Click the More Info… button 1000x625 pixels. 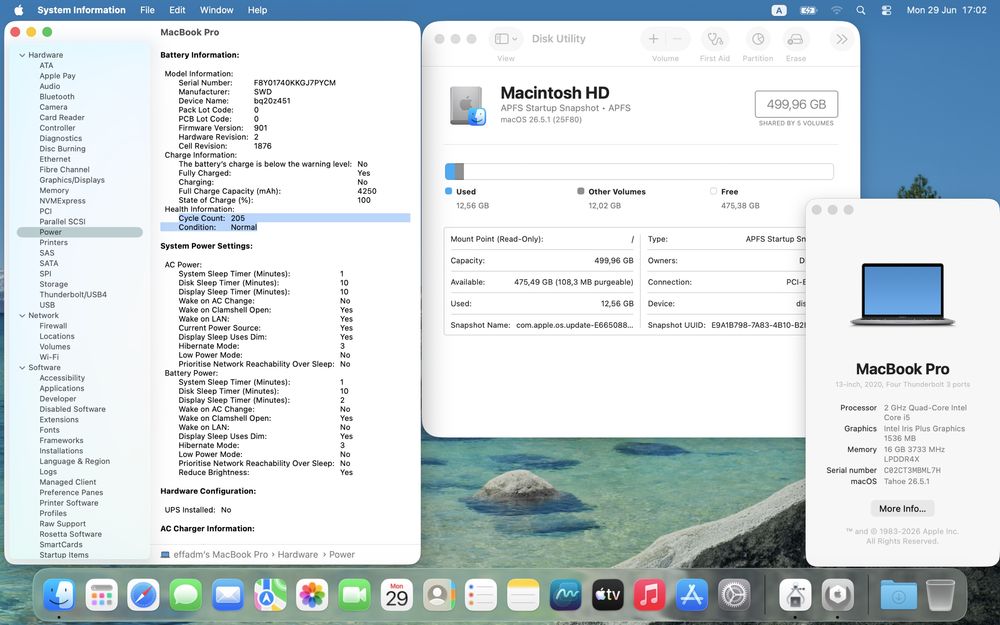click(902, 508)
